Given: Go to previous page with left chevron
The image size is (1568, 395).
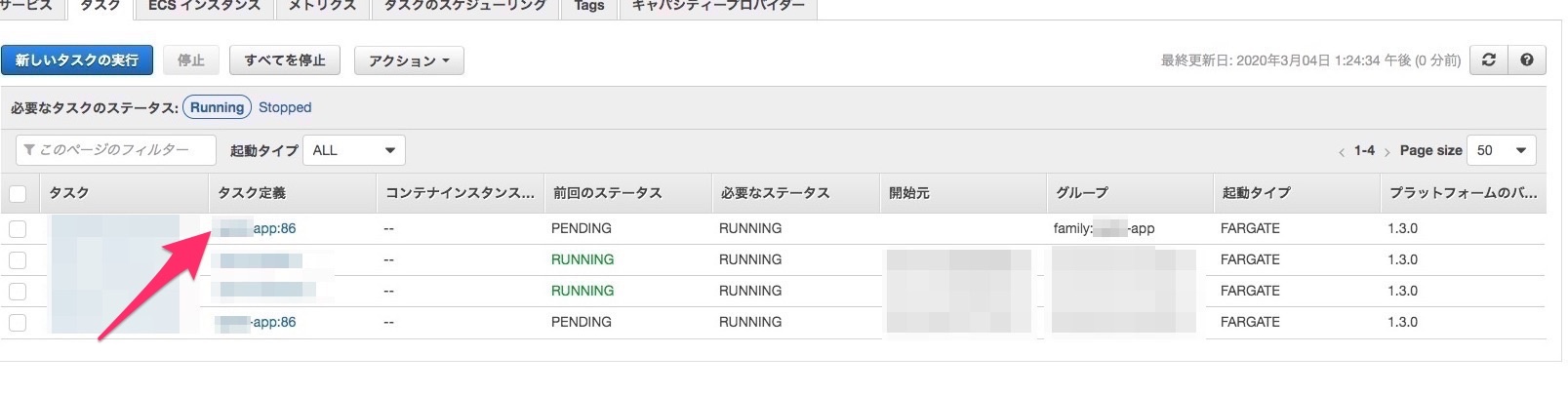Looking at the screenshot, I should [x=1342, y=152].
